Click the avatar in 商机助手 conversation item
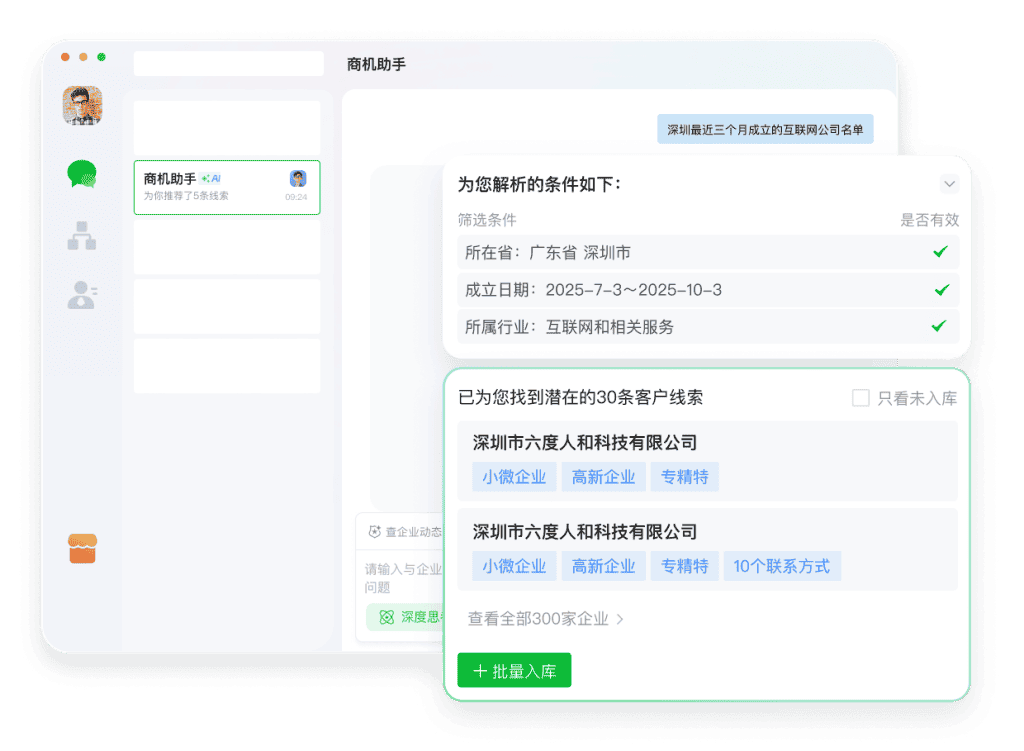This screenshot has width=1024, height=751. coord(298,179)
